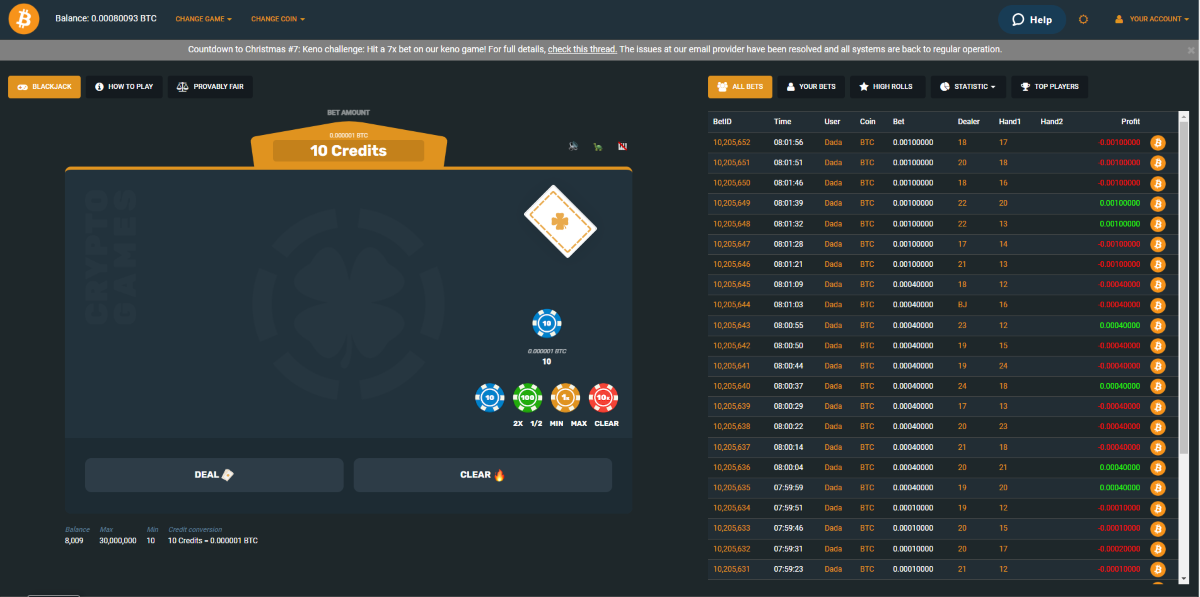Click Bitcoin icon for bet 10,205,641
Screen dimensions: 1200x597
pyautogui.click(x=1158, y=366)
